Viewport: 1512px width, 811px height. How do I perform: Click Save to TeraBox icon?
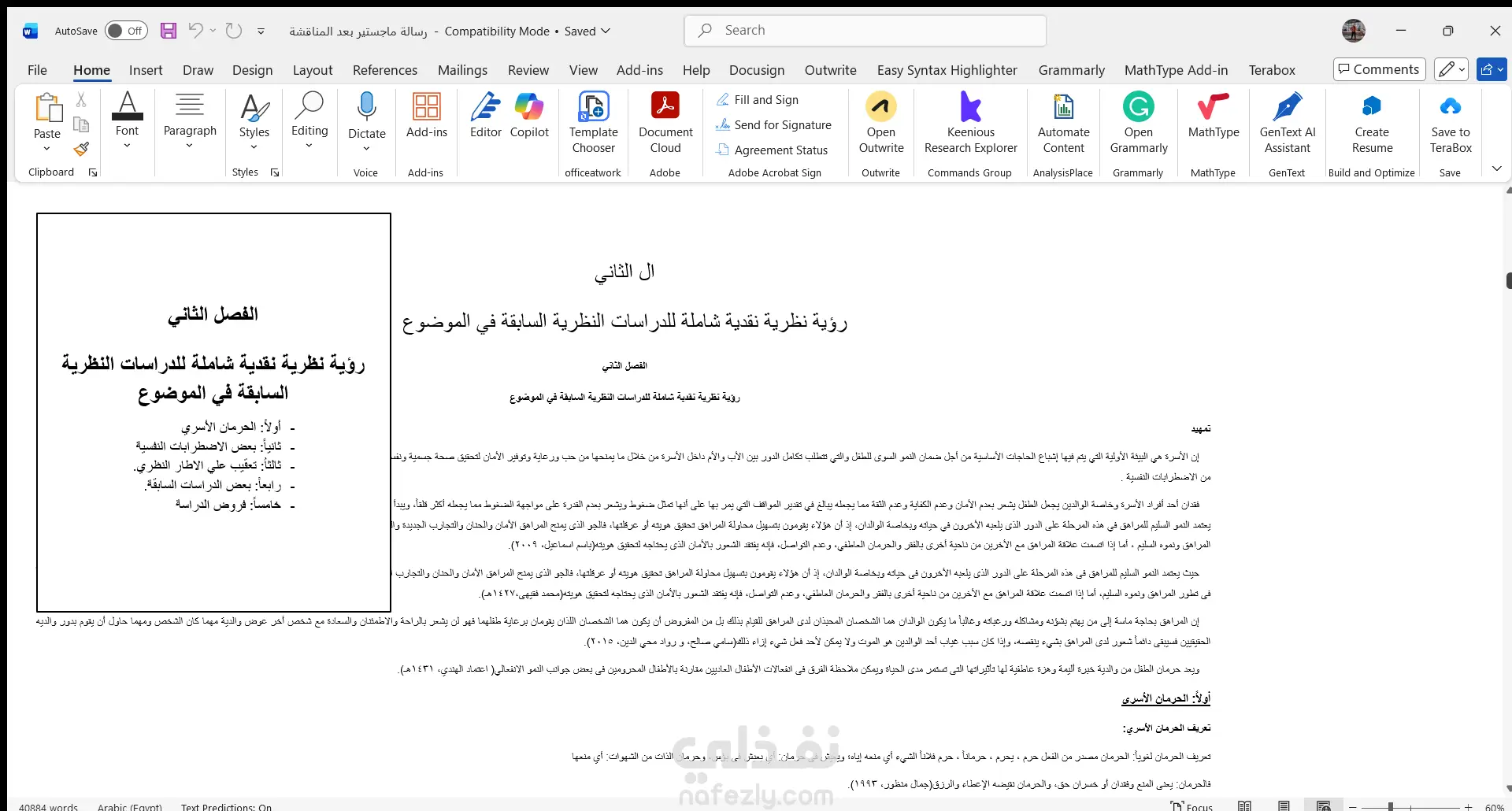click(x=1451, y=106)
